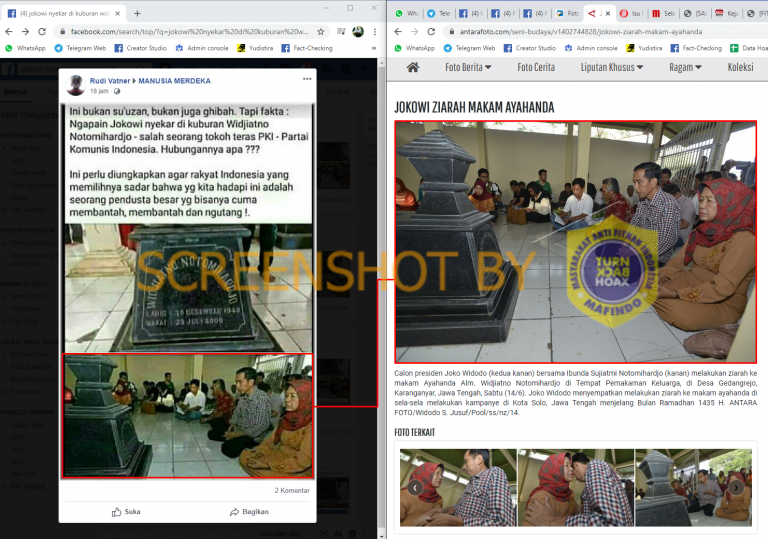
Task: Open the Admin console bookmark in the right window
Action: 591,48
